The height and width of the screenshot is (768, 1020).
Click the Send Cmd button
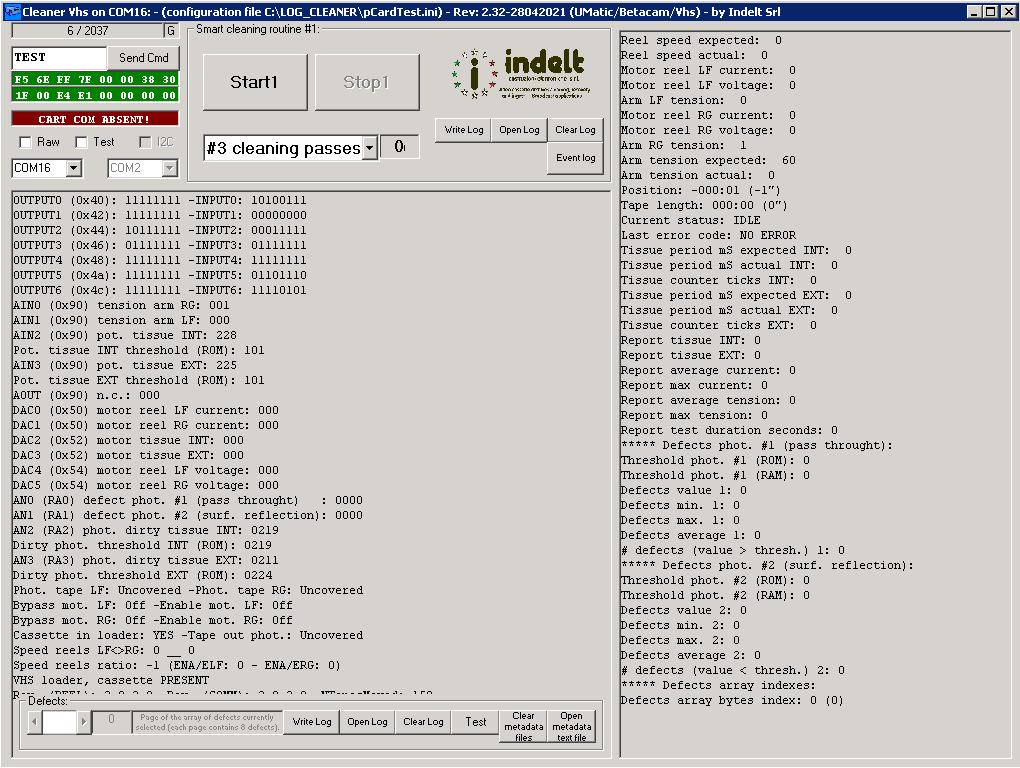(x=143, y=58)
